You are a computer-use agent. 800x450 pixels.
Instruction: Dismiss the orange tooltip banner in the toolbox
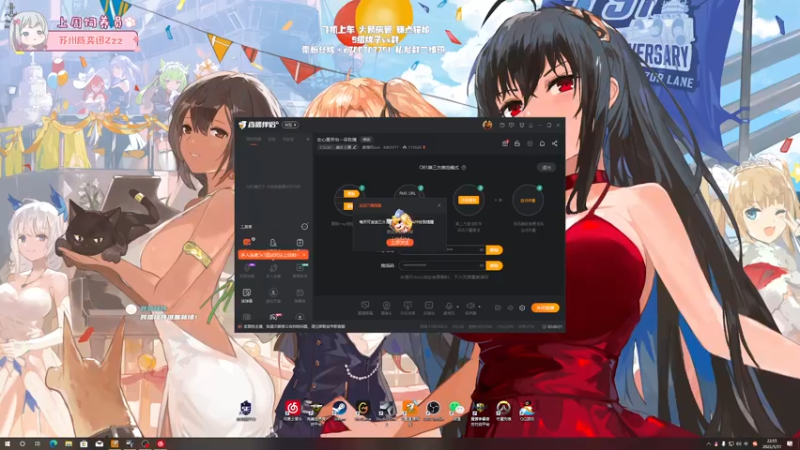pos(304,255)
